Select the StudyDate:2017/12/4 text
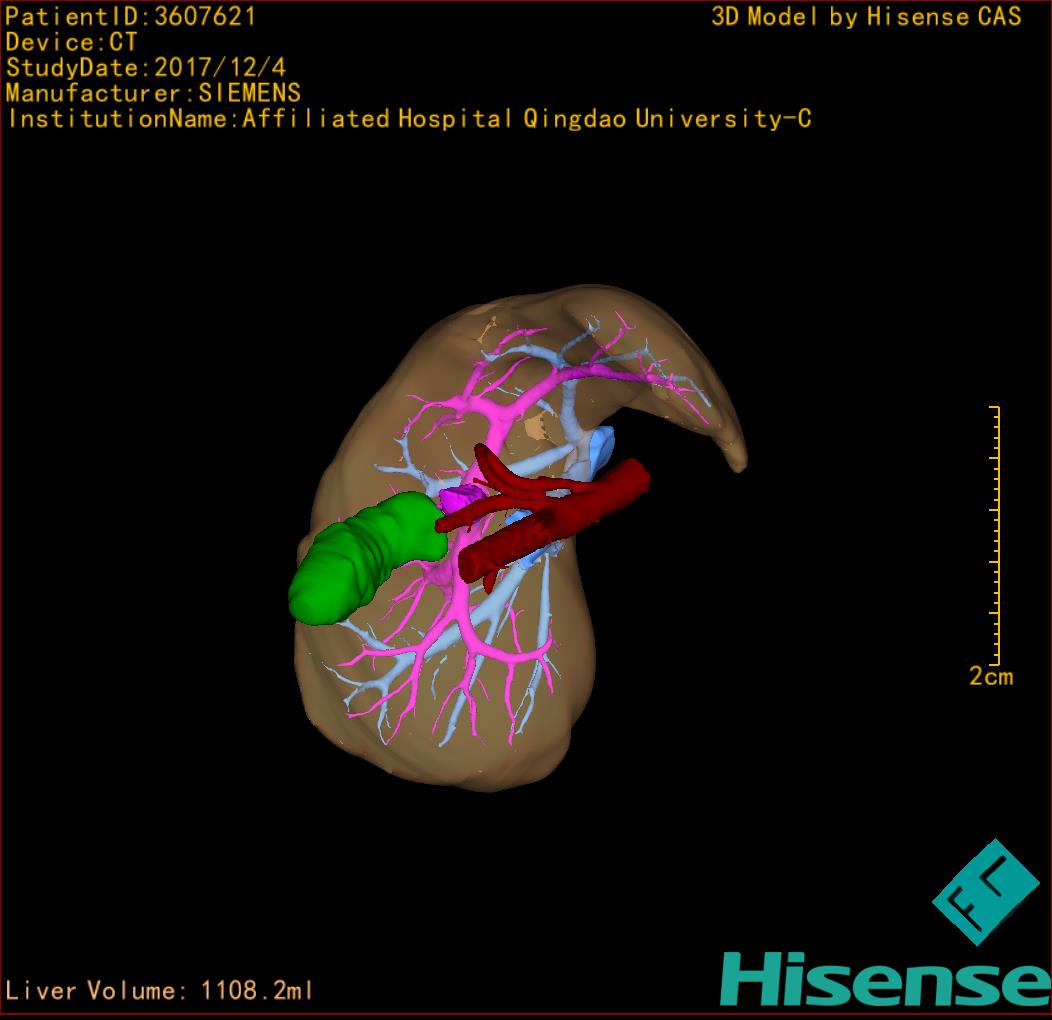Image resolution: width=1052 pixels, height=1020 pixels. [146, 69]
